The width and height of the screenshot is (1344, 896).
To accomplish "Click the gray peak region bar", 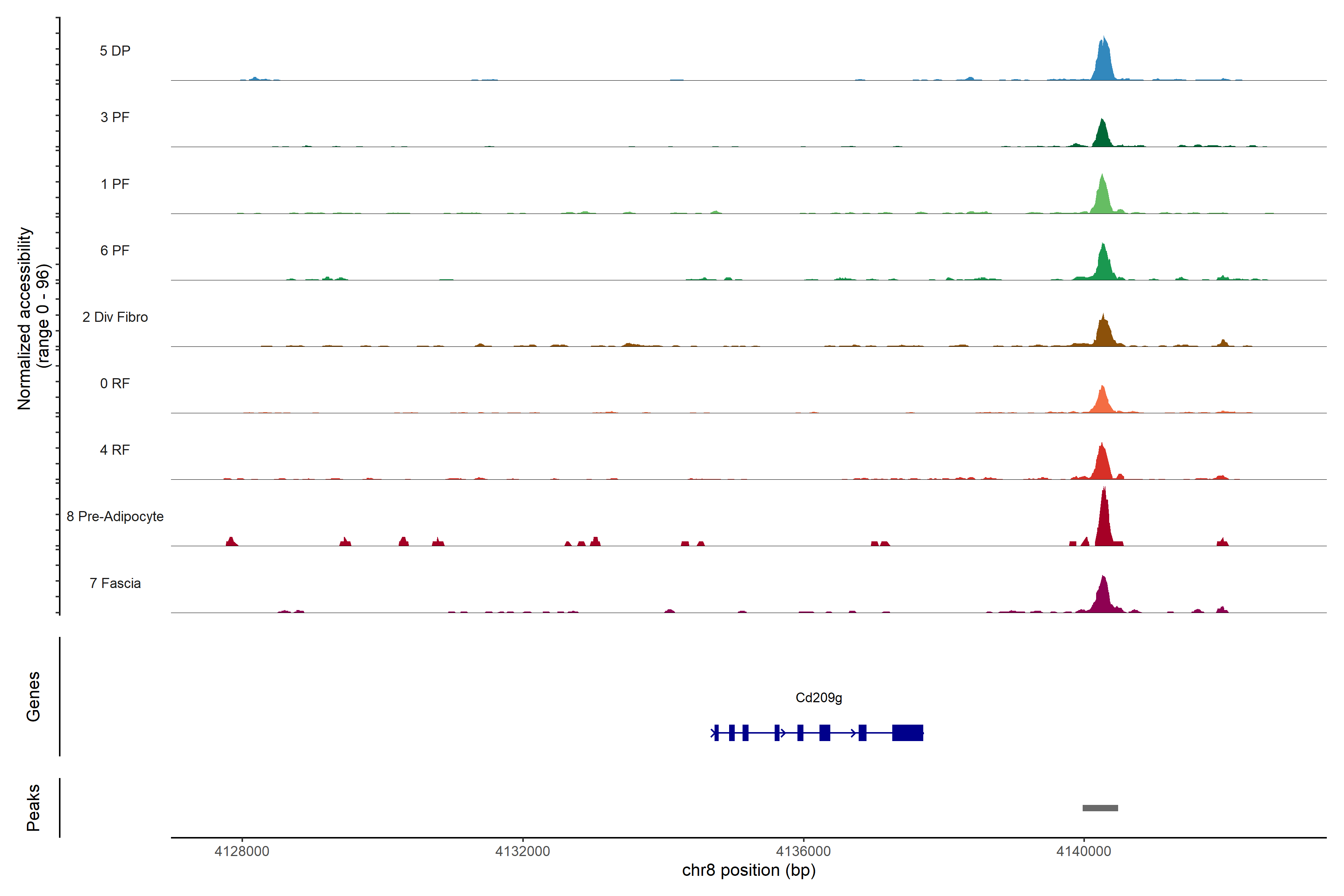I will [x=1100, y=808].
